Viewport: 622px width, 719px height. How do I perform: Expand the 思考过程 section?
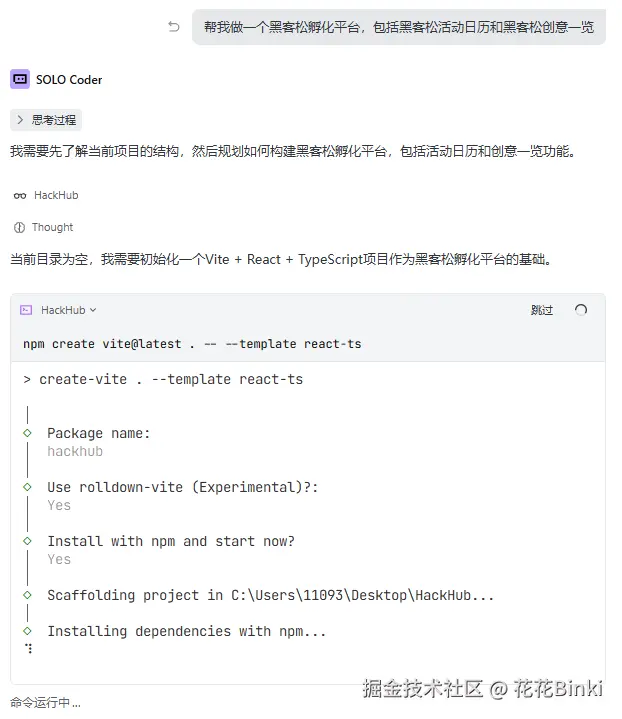point(46,120)
